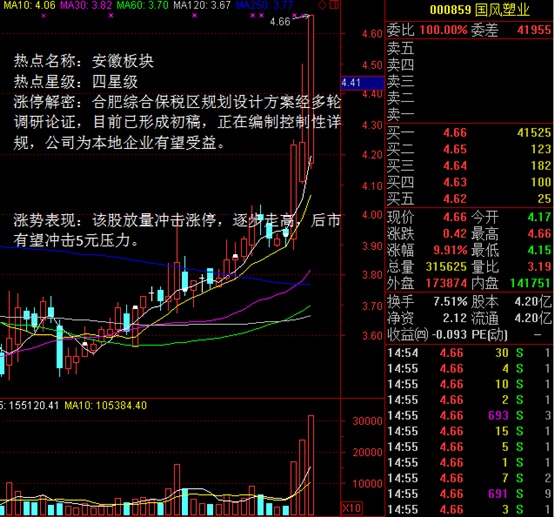
Task: Open the 000859 国风塑业 stock title
Action: pos(480,10)
